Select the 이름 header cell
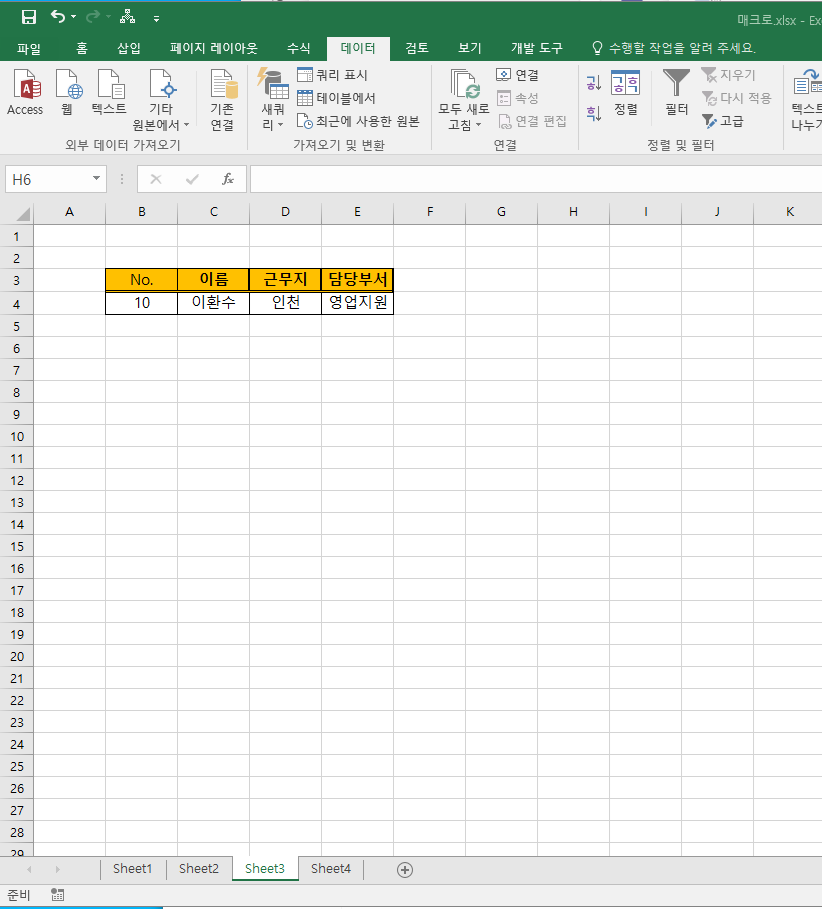This screenshot has width=822, height=909. click(x=213, y=279)
